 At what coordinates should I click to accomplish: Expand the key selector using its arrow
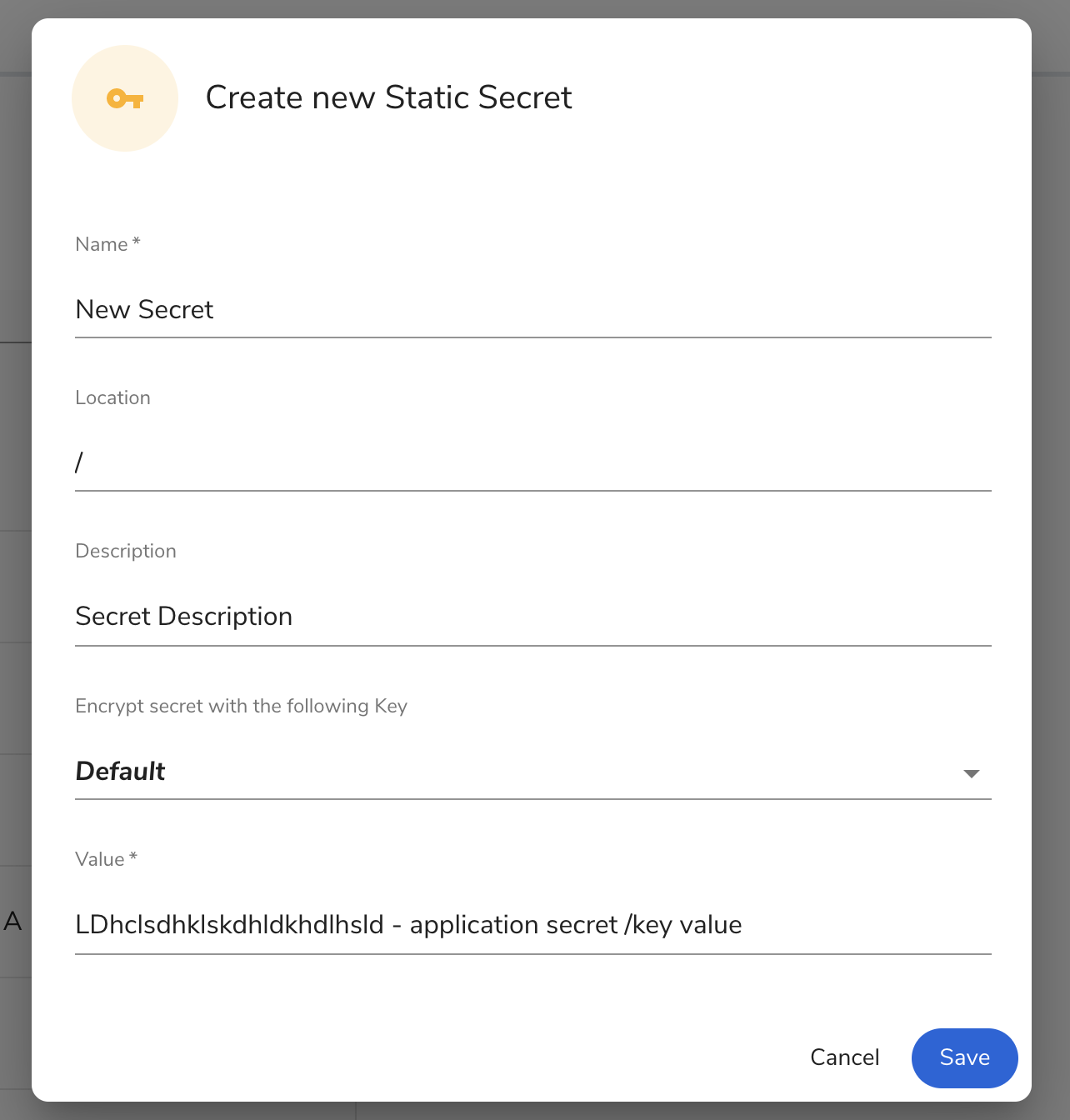tap(971, 773)
